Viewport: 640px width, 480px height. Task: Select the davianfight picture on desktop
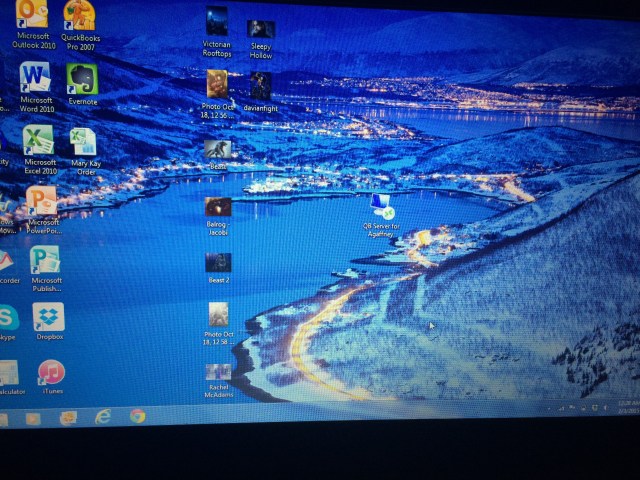click(261, 84)
